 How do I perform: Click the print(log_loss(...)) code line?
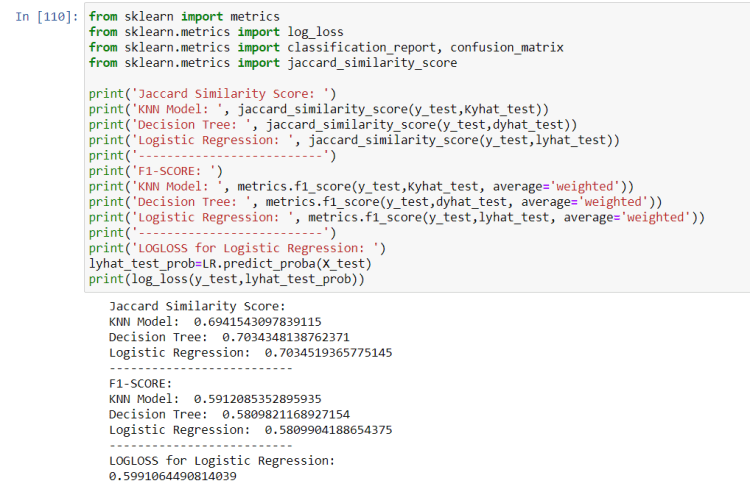(x=227, y=279)
